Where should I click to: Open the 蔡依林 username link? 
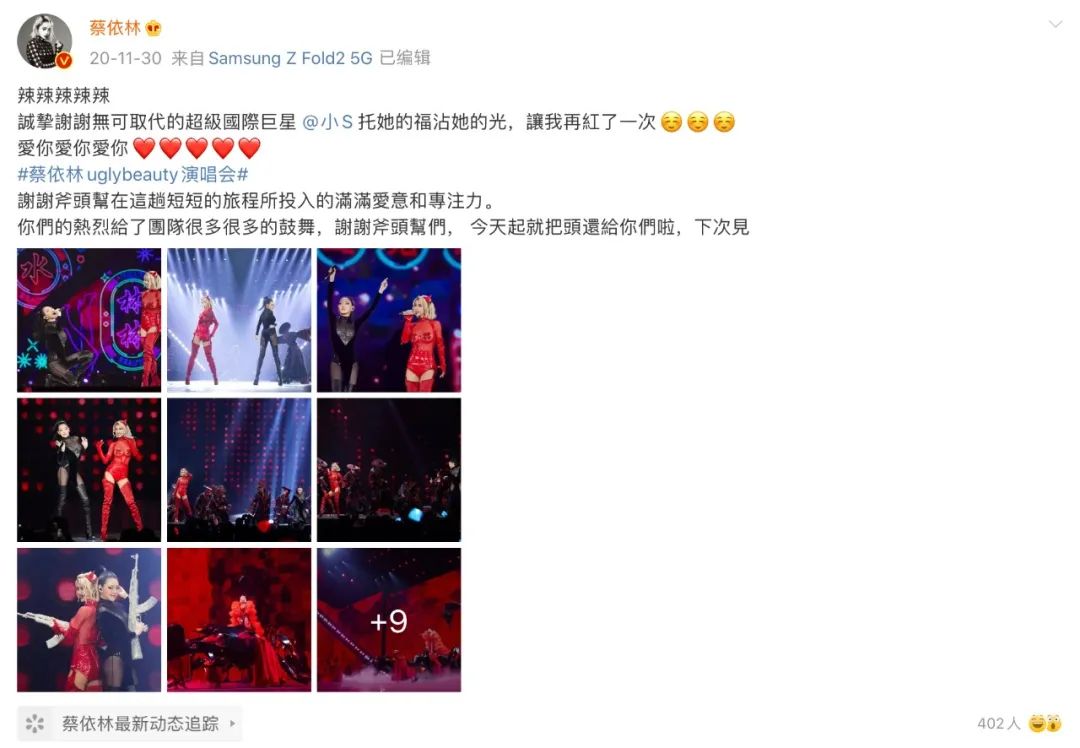pyautogui.click(x=114, y=28)
